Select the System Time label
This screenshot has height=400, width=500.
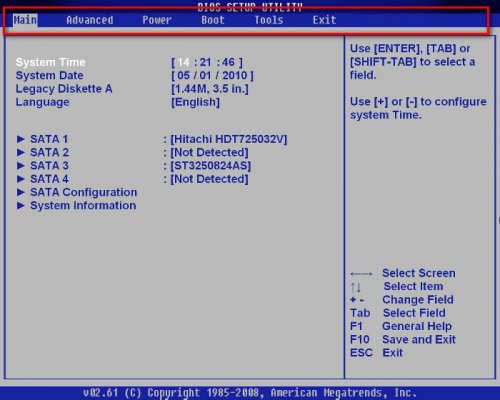coord(50,62)
